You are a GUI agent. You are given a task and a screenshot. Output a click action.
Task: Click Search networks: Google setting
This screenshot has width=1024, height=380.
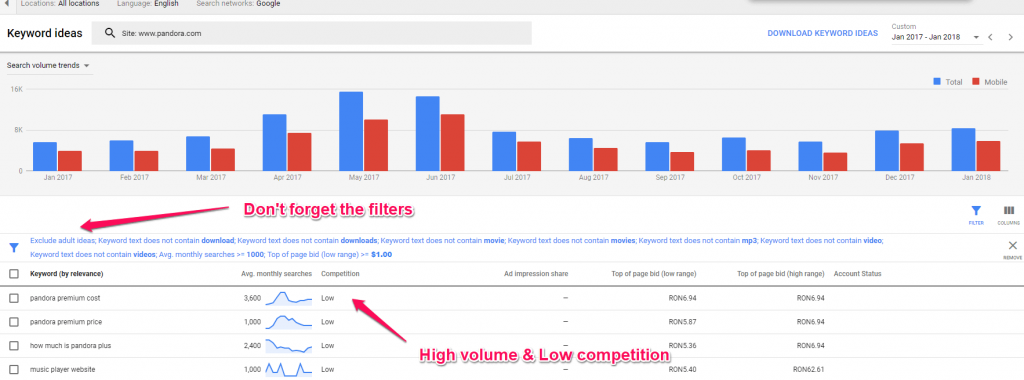click(238, 3)
